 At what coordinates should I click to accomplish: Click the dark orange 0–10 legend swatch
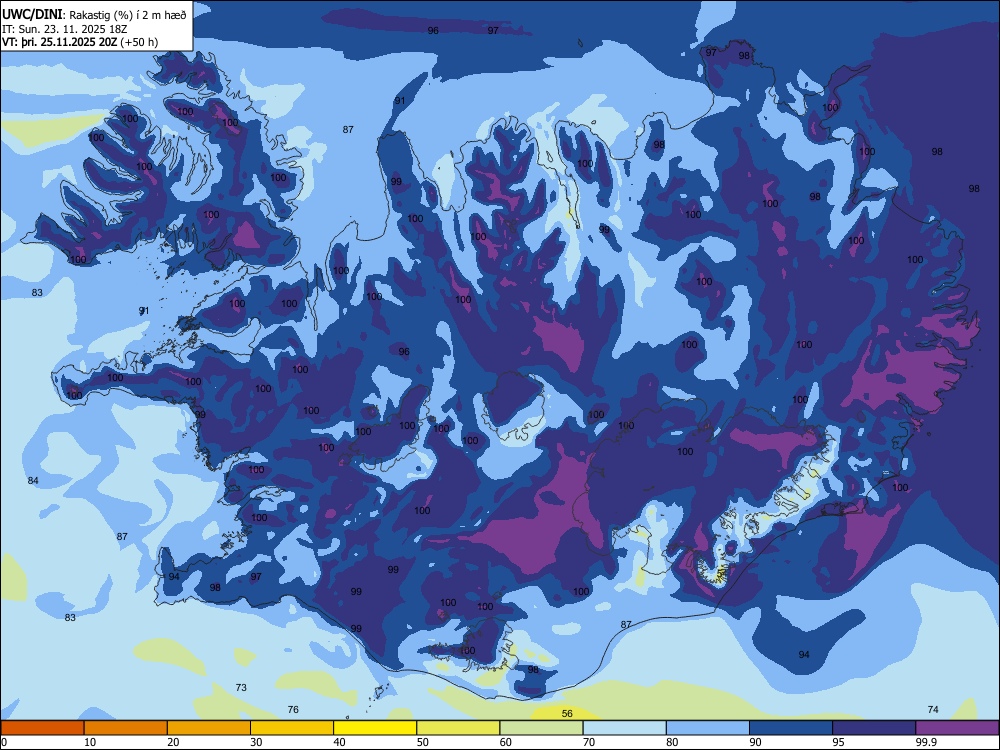pyautogui.click(x=42, y=728)
